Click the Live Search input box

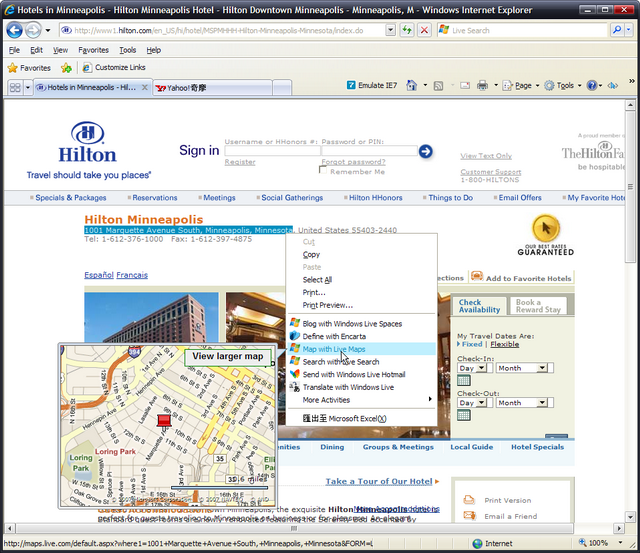[x=522, y=30]
